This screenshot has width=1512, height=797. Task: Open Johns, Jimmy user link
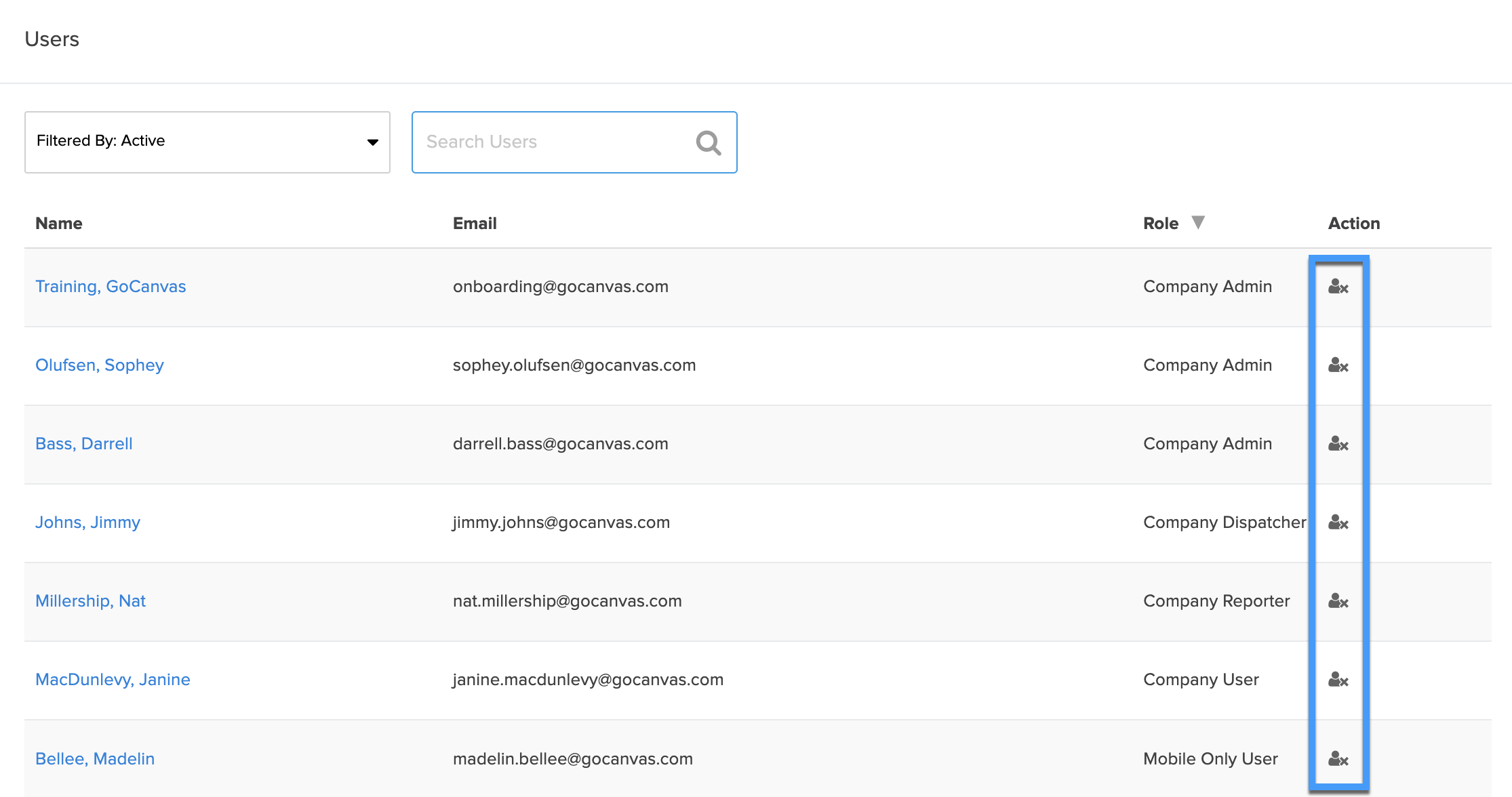coord(87,523)
